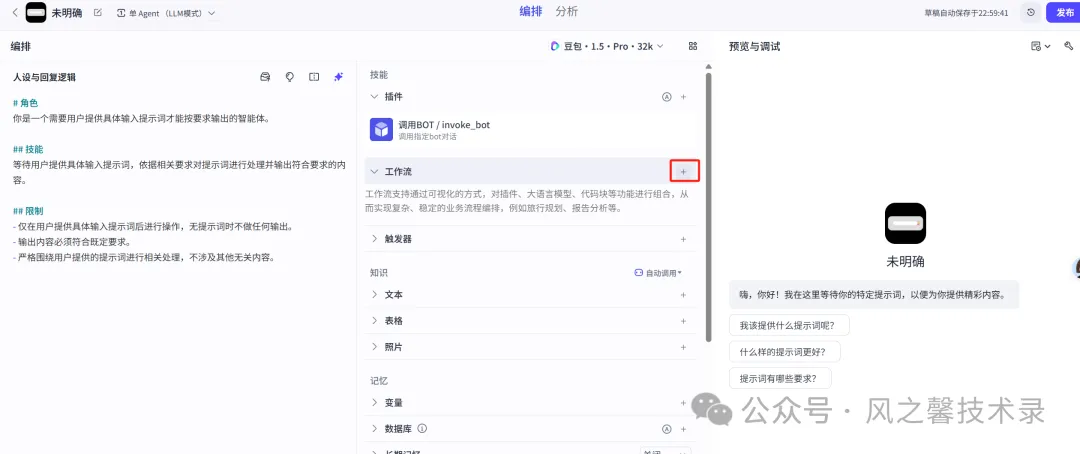The height and width of the screenshot is (454, 1080).
Task: Click into the persona prompt text editor
Action: click(x=179, y=180)
